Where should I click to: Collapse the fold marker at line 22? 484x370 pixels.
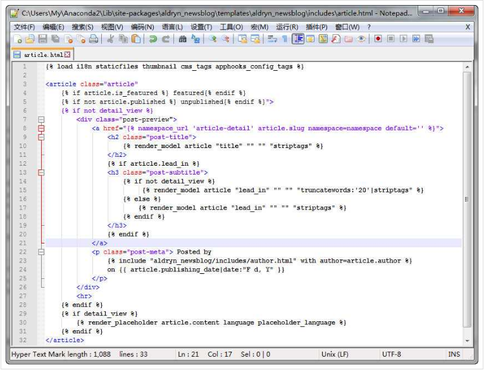41,252
